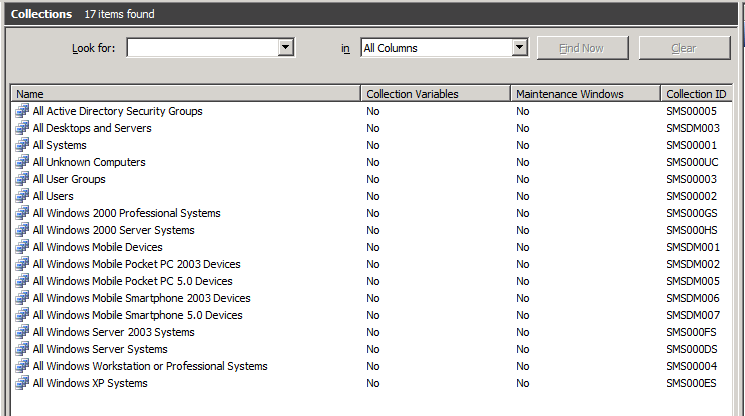Click the All User Groups collection icon

click(x=22, y=179)
